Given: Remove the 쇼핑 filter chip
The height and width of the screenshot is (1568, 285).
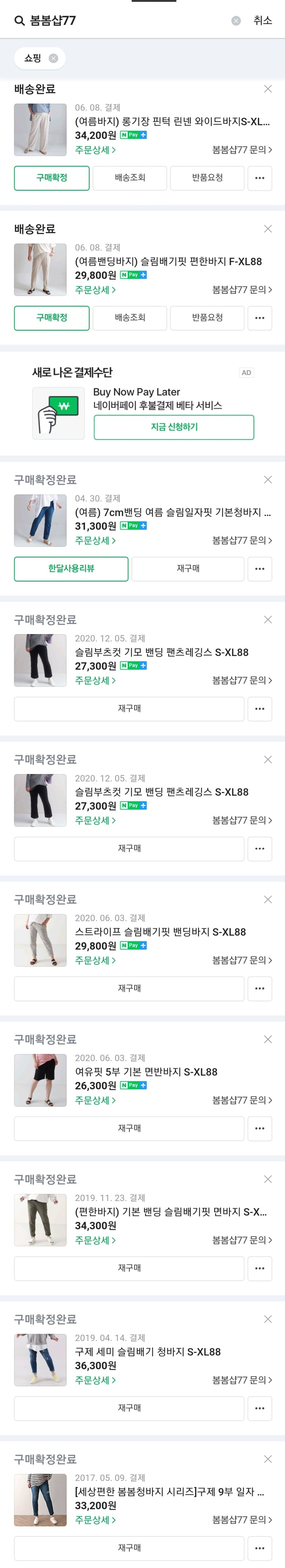Looking at the screenshot, I should pyautogui.click(x=53, y=58).
